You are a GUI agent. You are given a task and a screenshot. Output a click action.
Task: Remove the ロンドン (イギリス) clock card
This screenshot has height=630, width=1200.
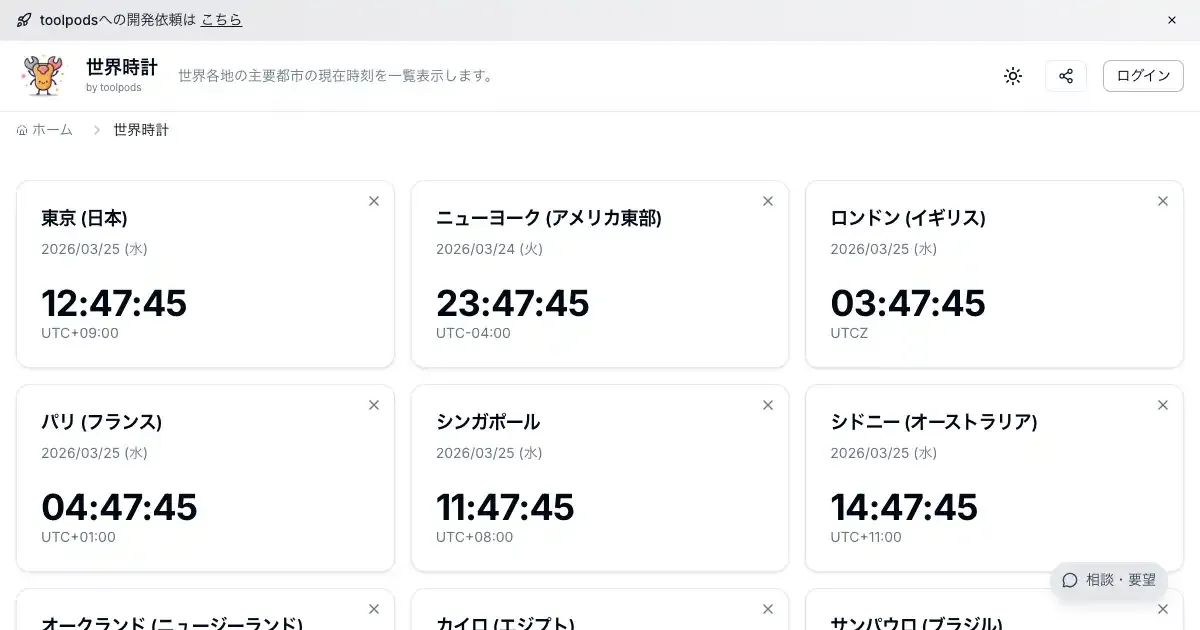pyautogui.click(x=1163, y=201)
